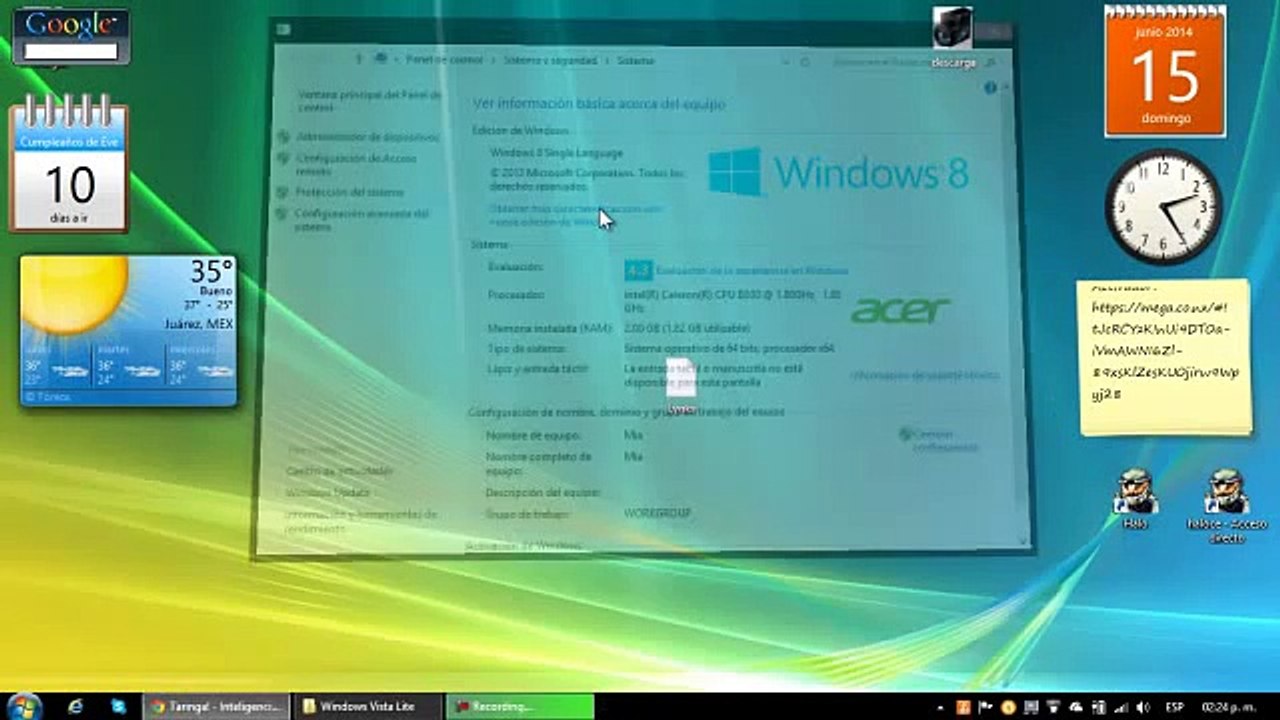Click 'Sistema y seguridad' in the breadcrumb
1280x720 pixels.
(550, 60)
